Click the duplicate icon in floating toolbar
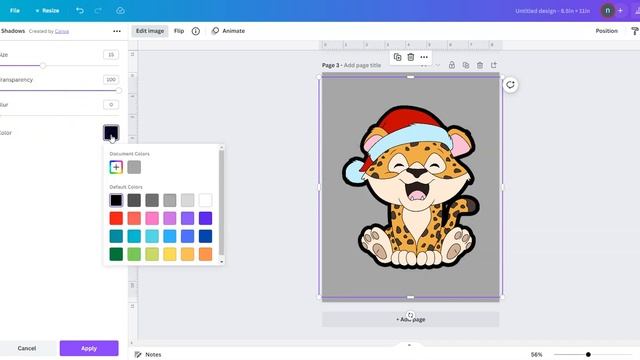The width and height of the screenshot is (640, 360). point(398,57)
